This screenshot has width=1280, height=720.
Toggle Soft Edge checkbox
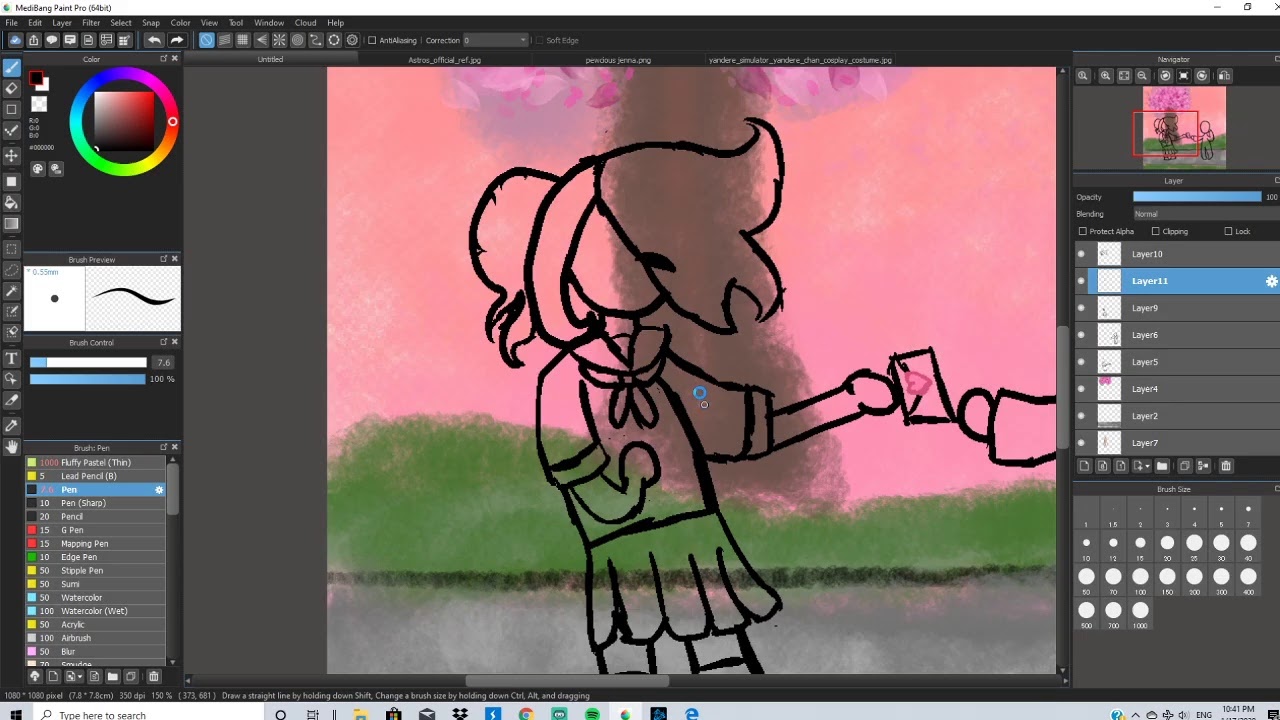coord(539,40)
